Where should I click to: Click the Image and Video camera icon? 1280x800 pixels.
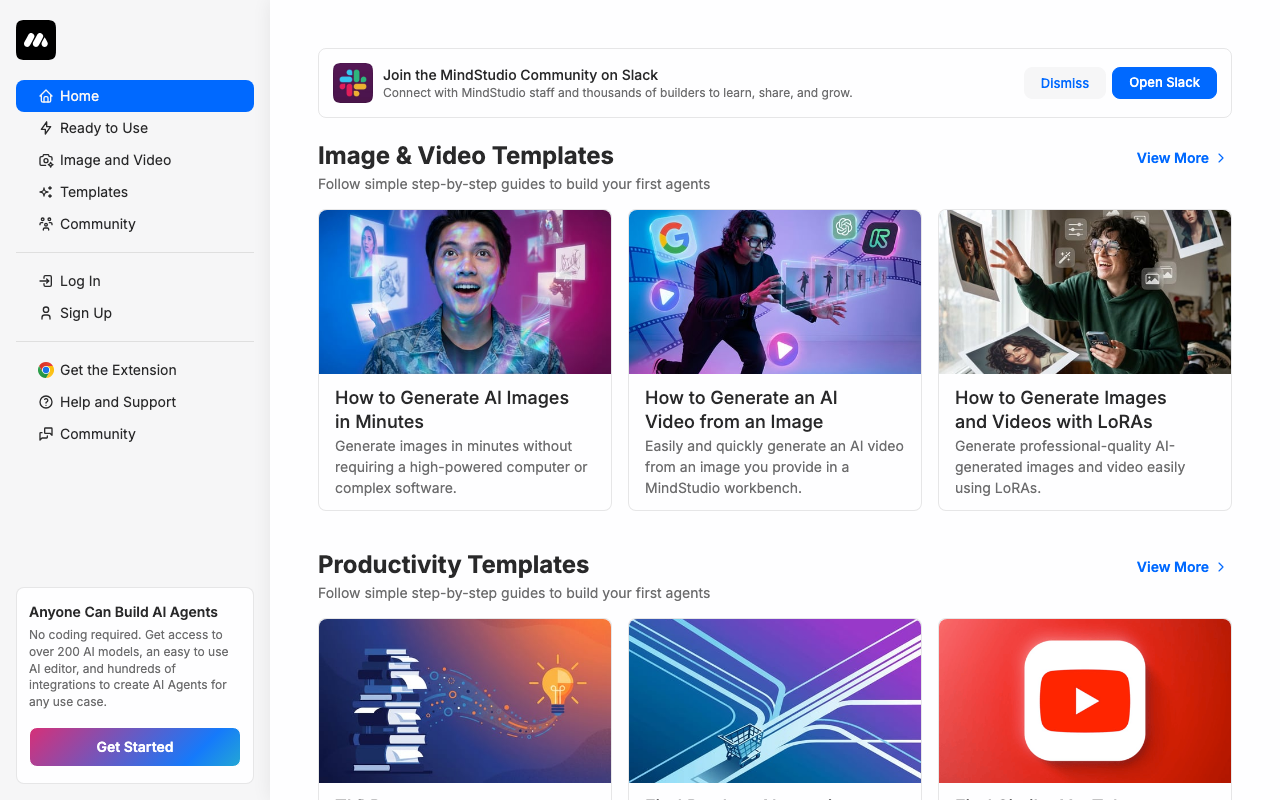pyautogui.click(x=46, y=160)
